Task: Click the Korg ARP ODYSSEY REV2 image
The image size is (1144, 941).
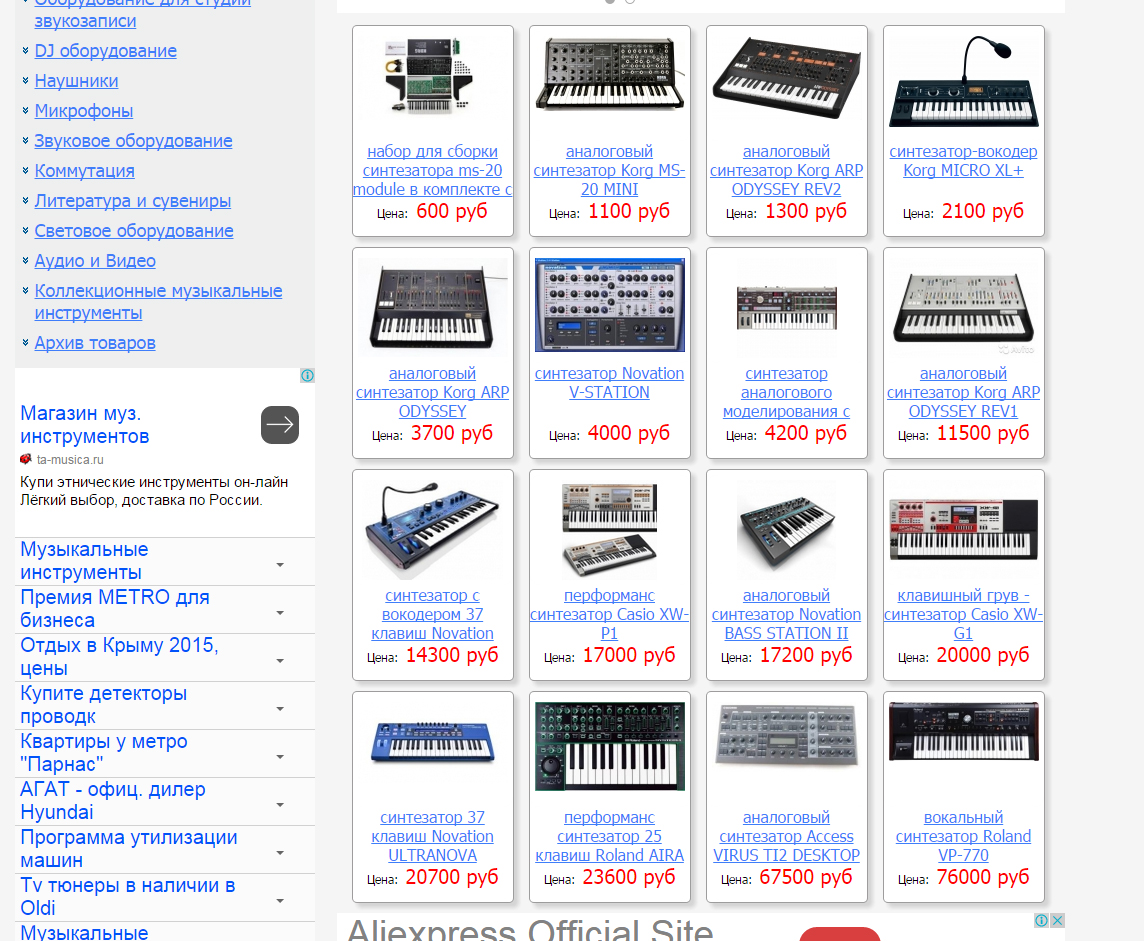Action: tap(786, 77)
